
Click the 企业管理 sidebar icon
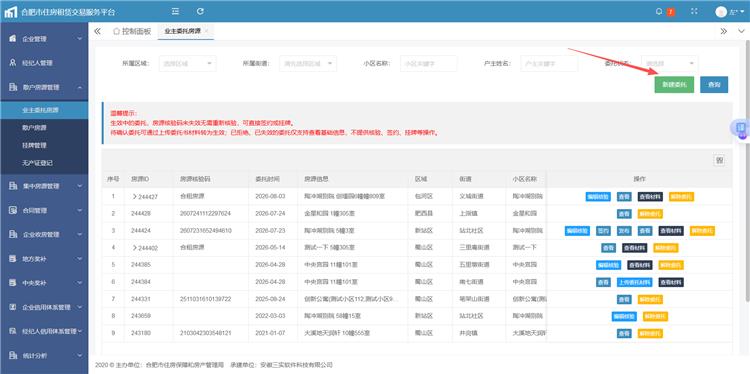point(13,39)
